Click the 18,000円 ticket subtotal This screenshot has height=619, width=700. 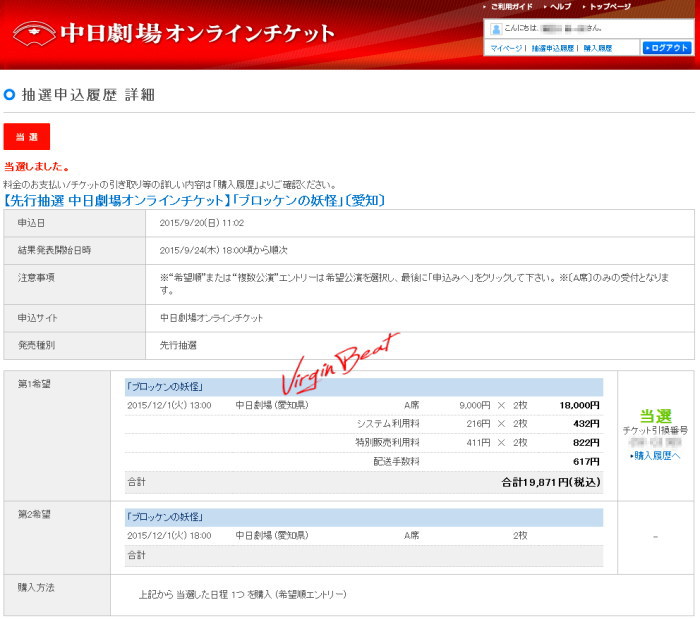[579, 406]
